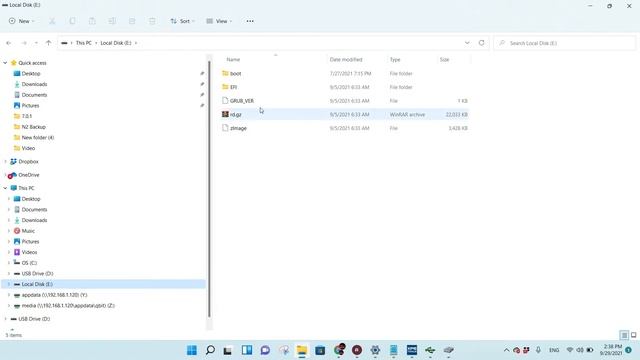640x360 pixels.
Task: Open the View layout dropdown
Action: click(x=219, y=21)
